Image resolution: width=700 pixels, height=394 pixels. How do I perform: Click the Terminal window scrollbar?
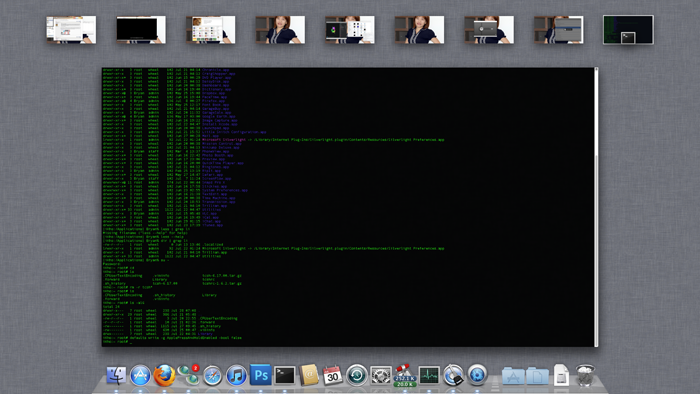[x=596, y=207]
